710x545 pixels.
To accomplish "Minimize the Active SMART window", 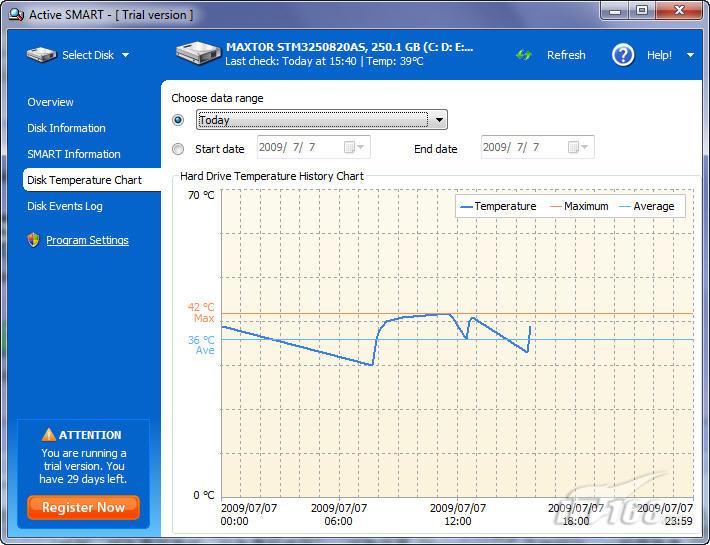I will tap(615, 11).
